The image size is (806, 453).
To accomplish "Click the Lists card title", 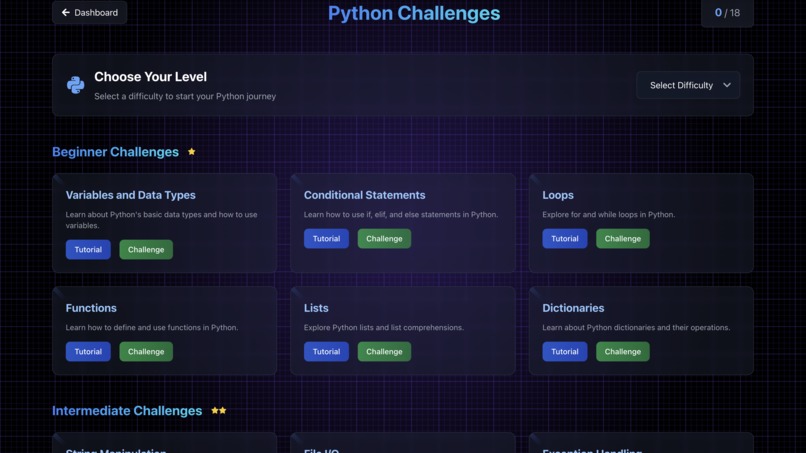I will tap(316, 307).
